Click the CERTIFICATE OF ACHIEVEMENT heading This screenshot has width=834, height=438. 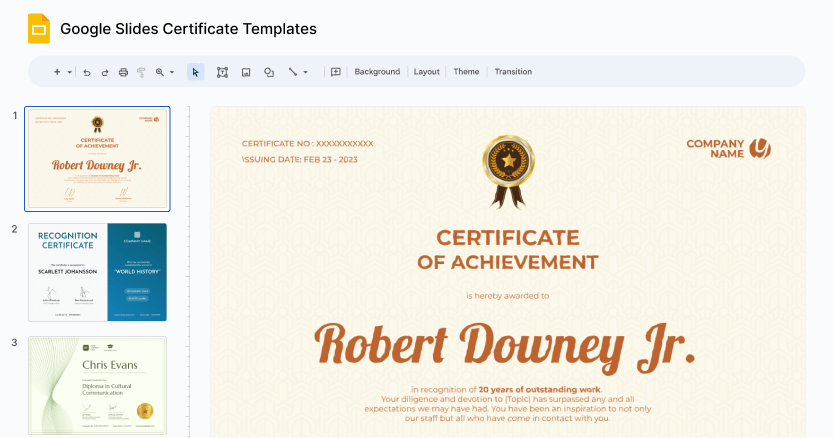click(x=508, y=250)
